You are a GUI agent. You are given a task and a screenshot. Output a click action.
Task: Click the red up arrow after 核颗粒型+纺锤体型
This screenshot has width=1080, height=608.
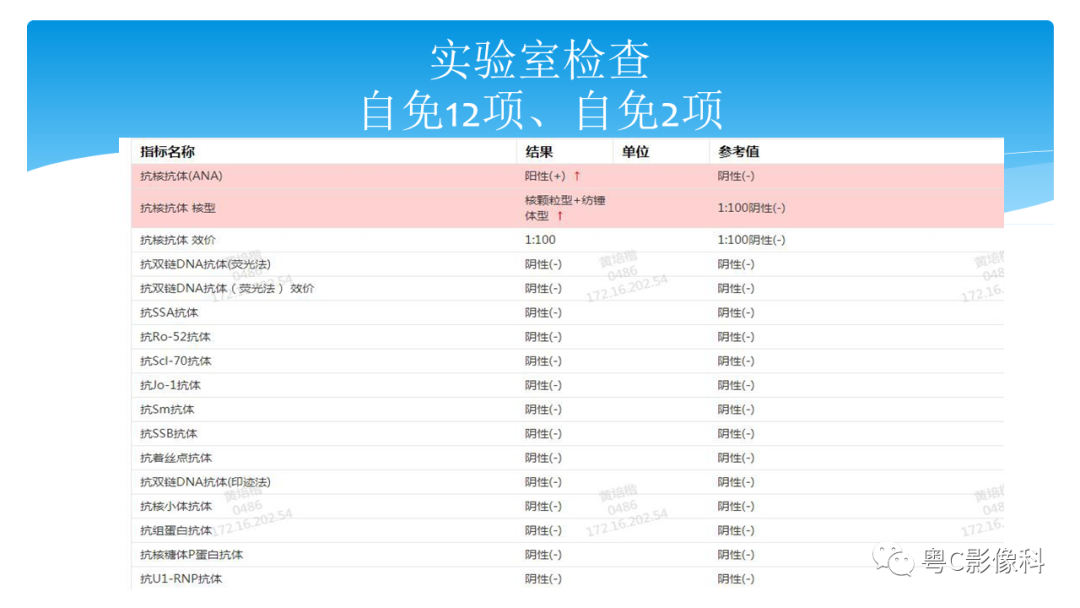click(560, 216)
